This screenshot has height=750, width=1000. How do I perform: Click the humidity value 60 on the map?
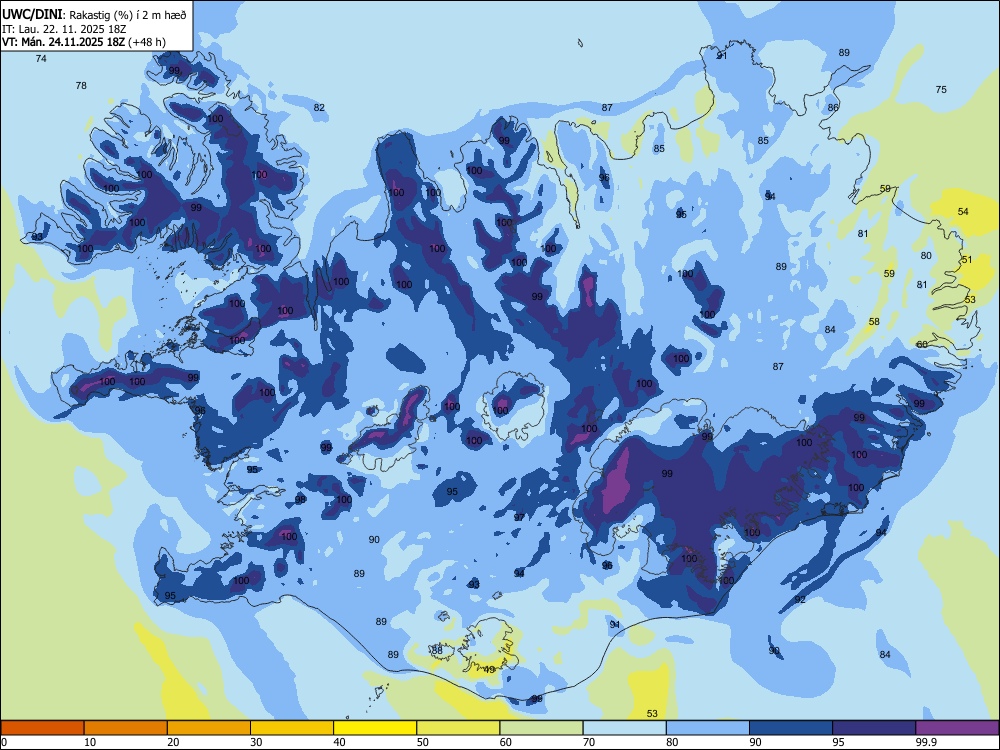point(922,345)
